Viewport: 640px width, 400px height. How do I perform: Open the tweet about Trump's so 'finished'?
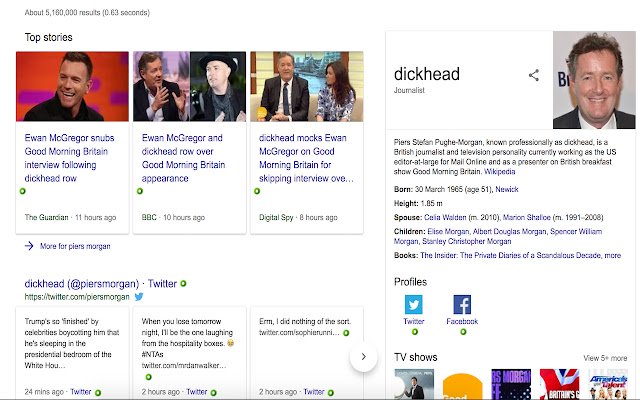tap(71, 343)
